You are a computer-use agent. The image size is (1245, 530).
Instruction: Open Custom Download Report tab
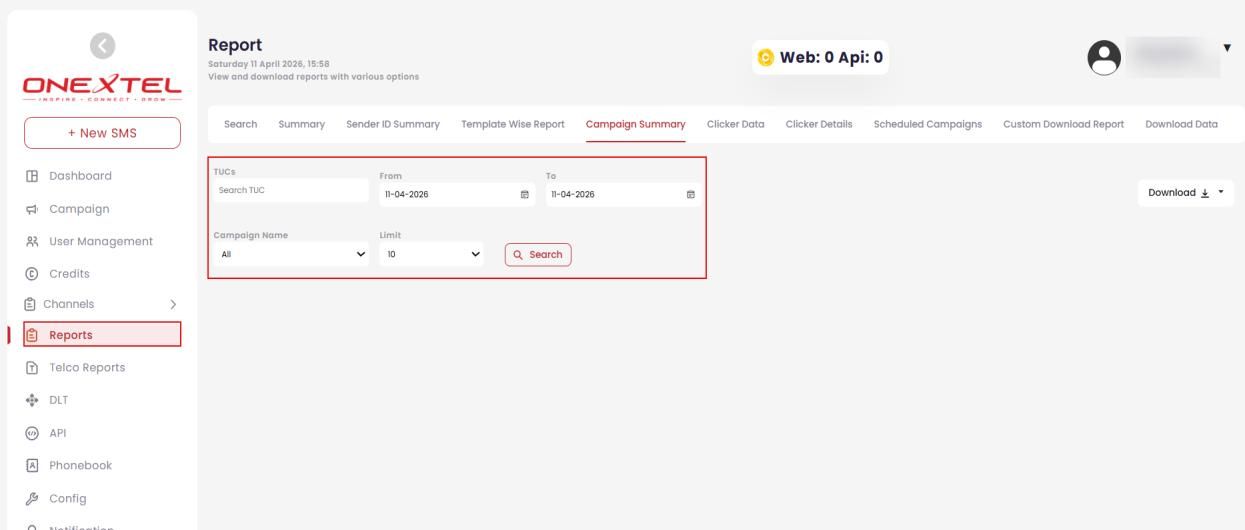click(x=1063, y=124)
